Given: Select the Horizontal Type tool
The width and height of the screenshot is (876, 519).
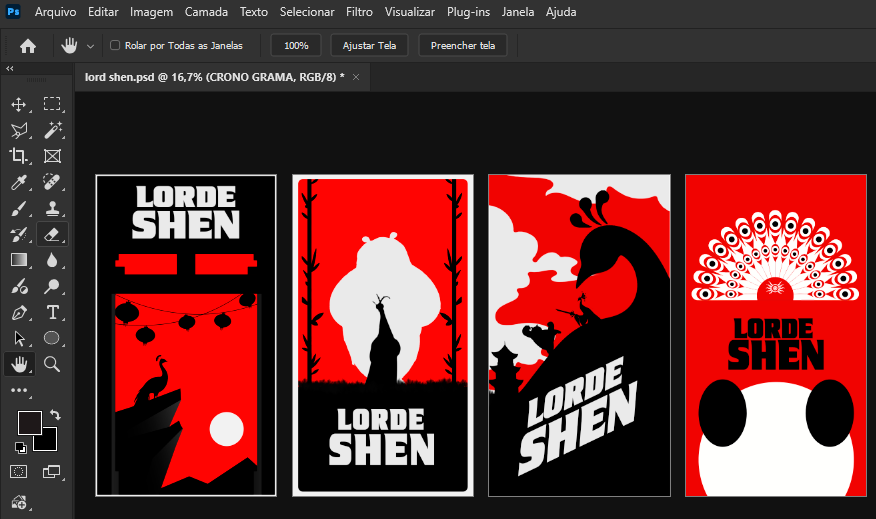Looking at the screenshot, I should tap(52, 312).
